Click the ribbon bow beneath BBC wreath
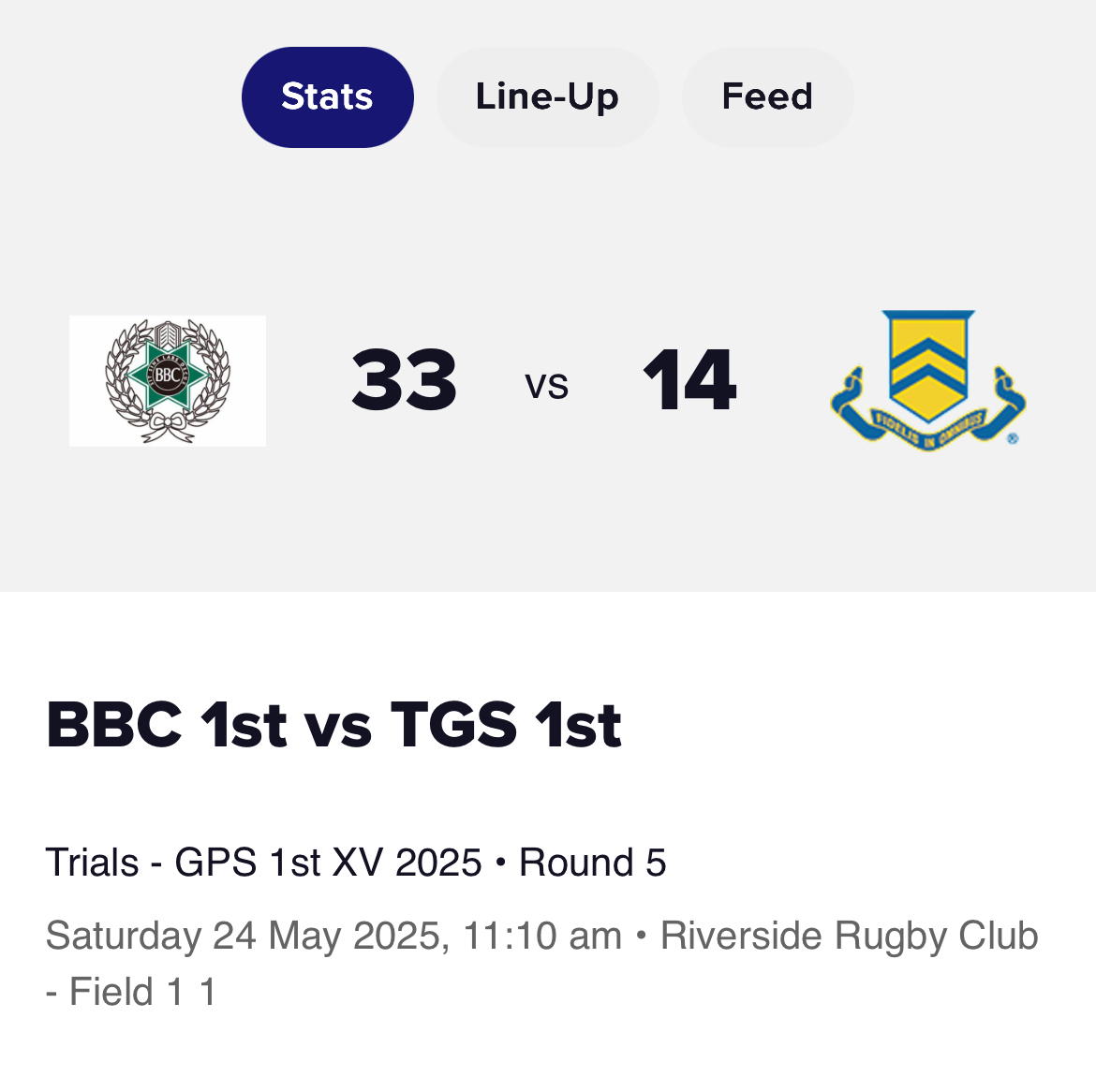1096x1092 pixels. point(168,425)
